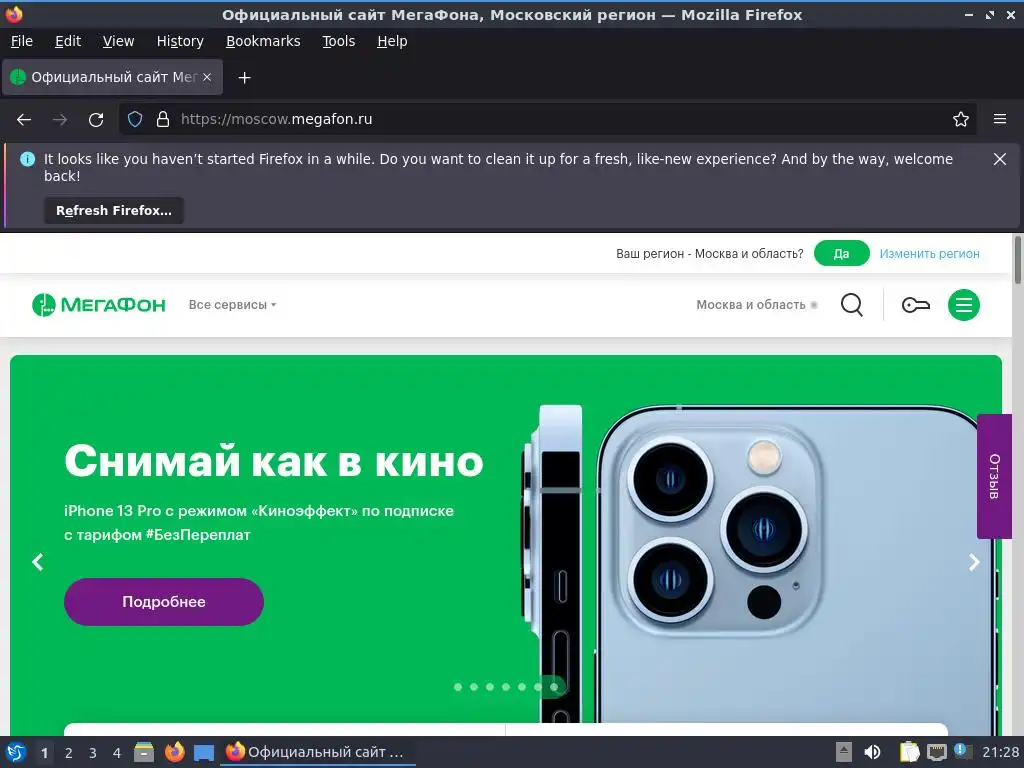Launch the file manager from the taskbar
1024x768 pixels.
(x=144, y=752)
